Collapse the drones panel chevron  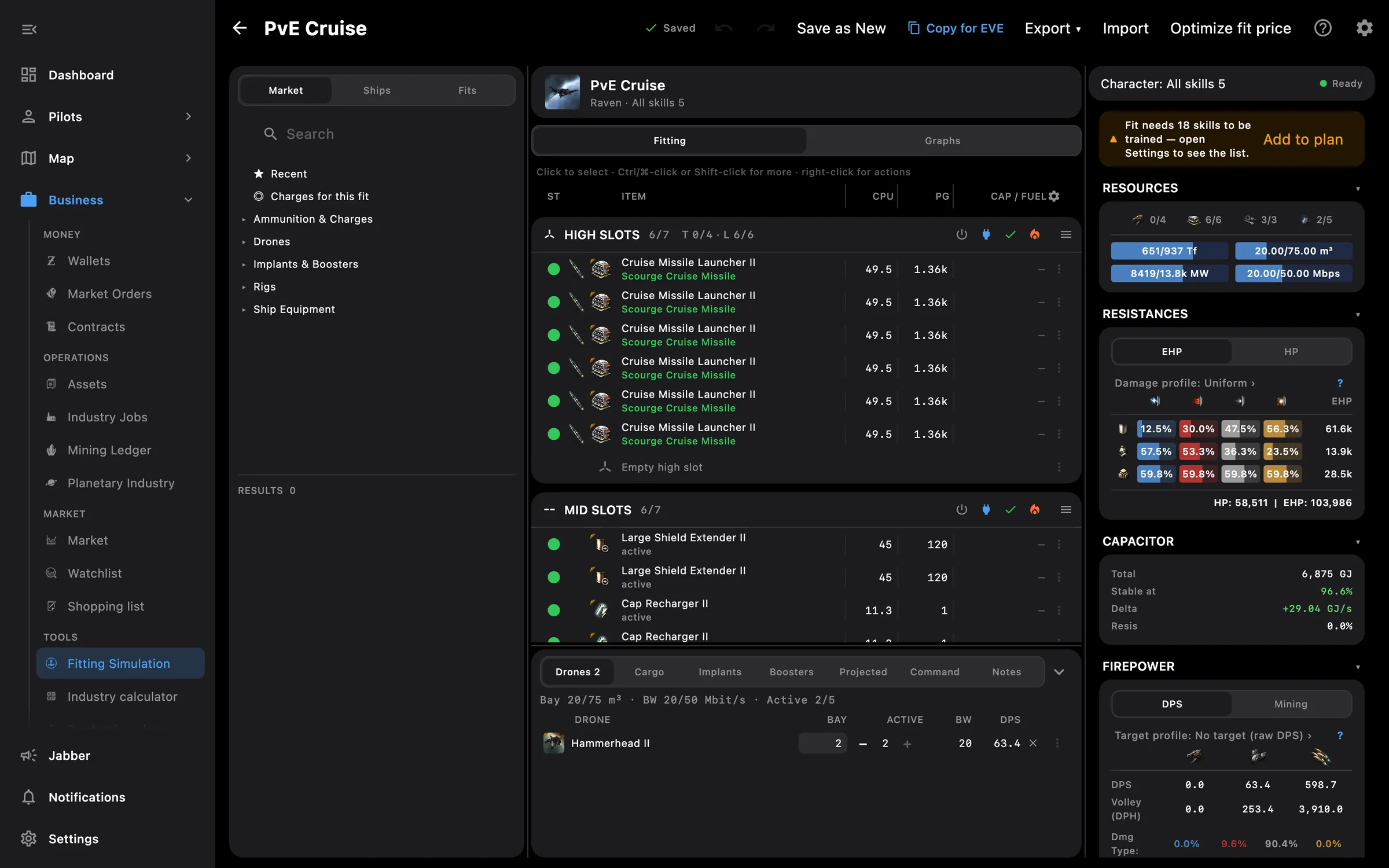(x=1059, y=672)
